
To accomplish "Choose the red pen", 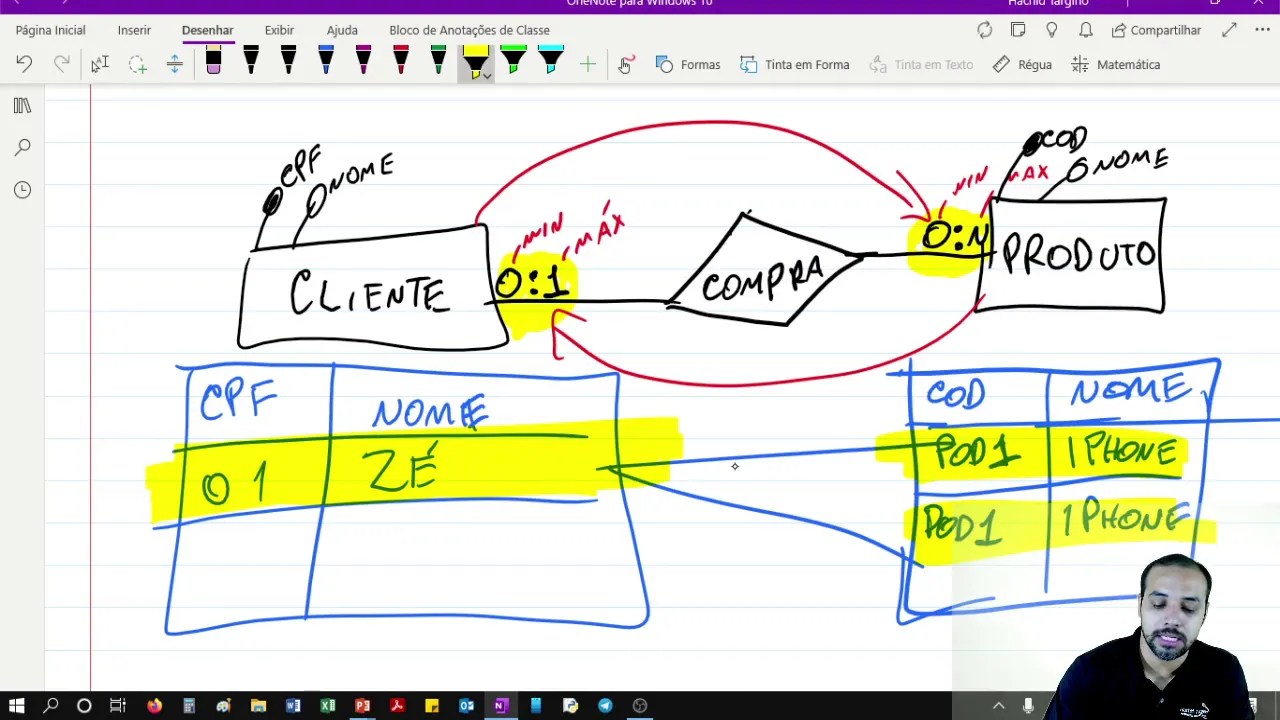I will click(401, 62).
